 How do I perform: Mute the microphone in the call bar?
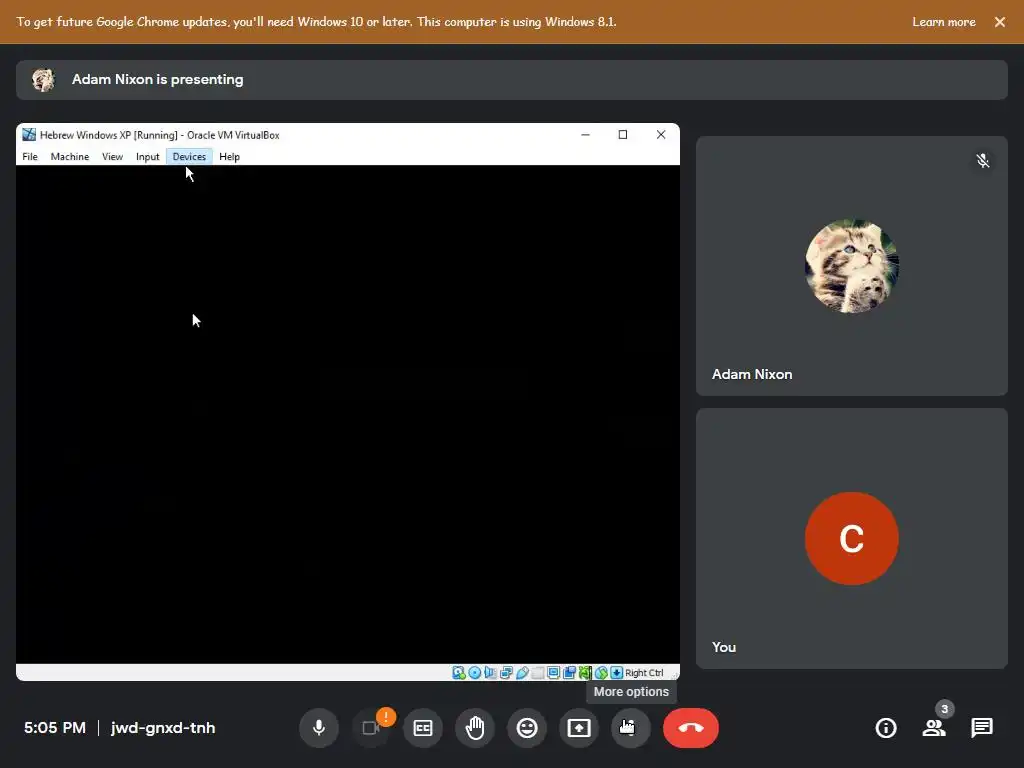click(x=319, y=728)
